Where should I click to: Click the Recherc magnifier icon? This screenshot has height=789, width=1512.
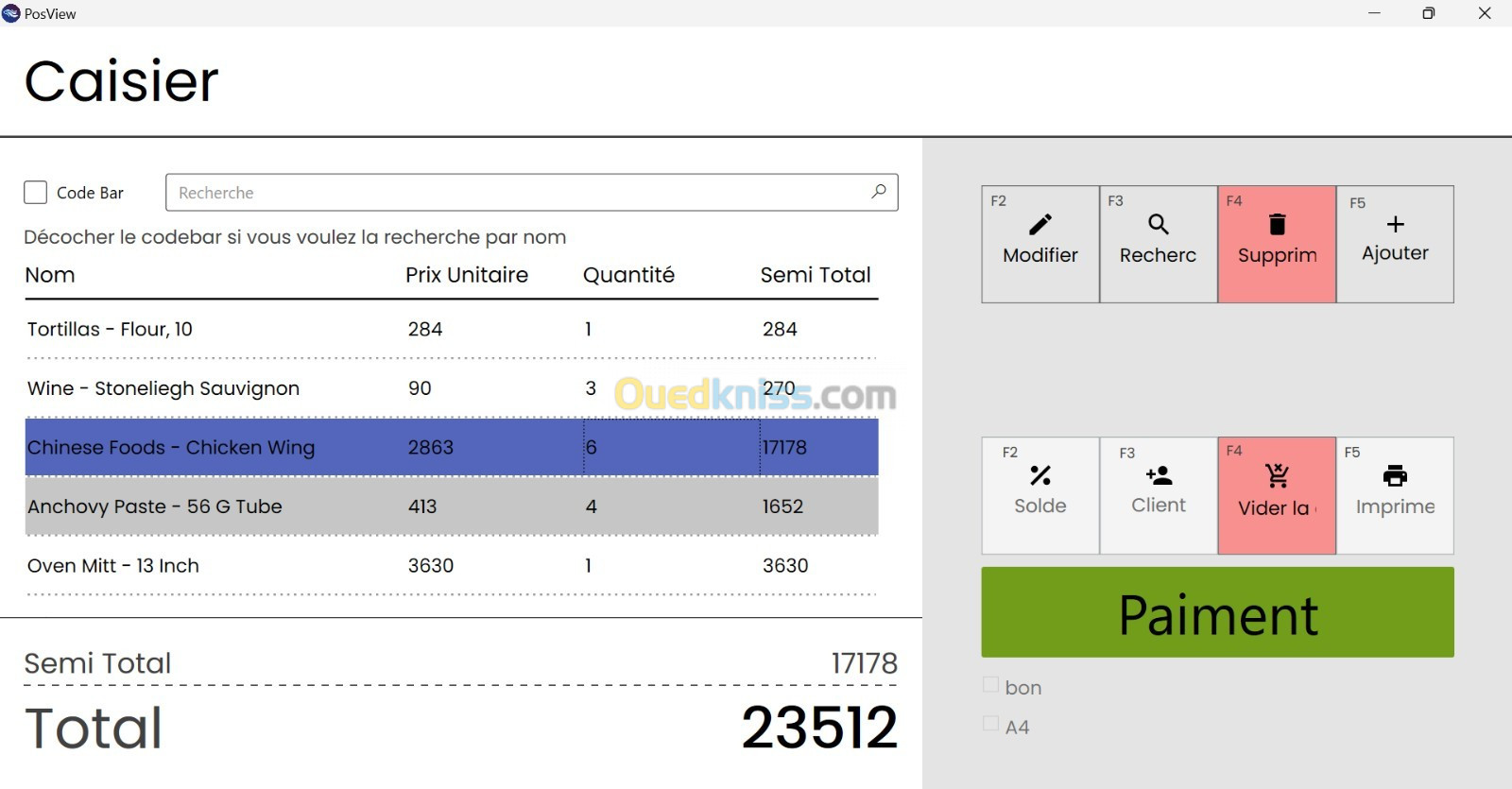coord(1158,224)
